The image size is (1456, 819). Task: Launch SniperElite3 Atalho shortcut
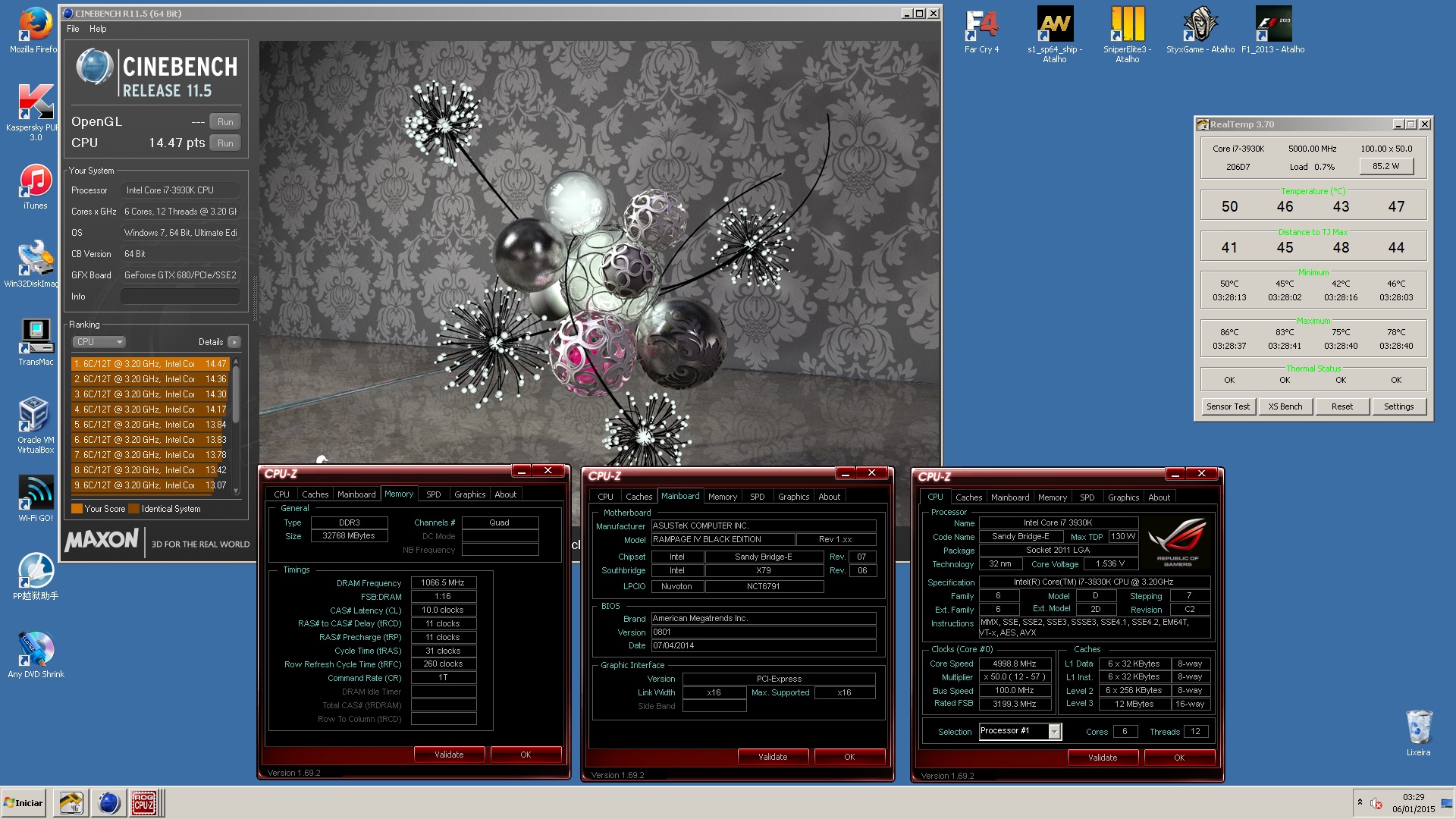click(x=1127, y=34)
